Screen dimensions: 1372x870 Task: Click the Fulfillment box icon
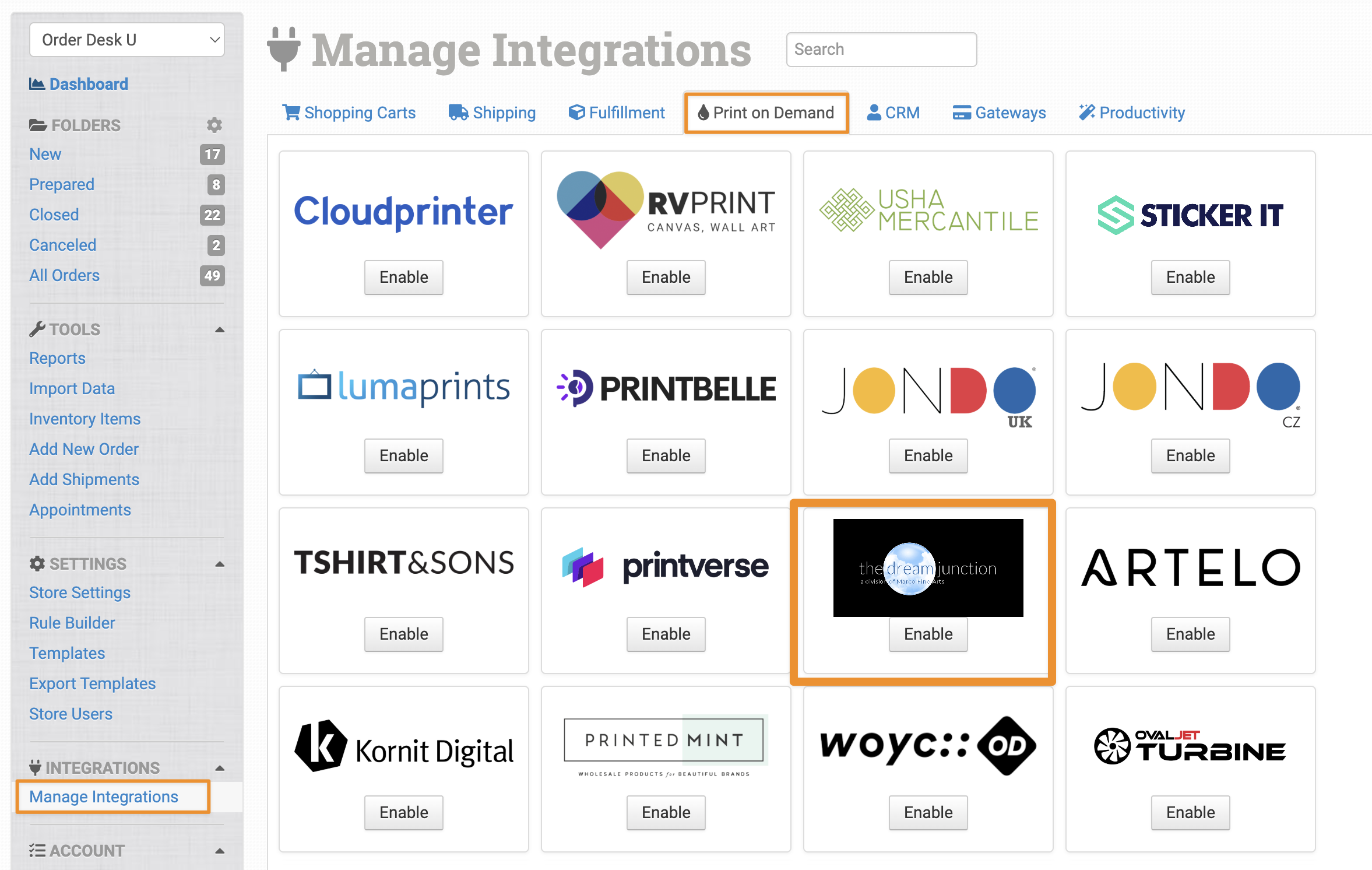(x=576, y=112)
